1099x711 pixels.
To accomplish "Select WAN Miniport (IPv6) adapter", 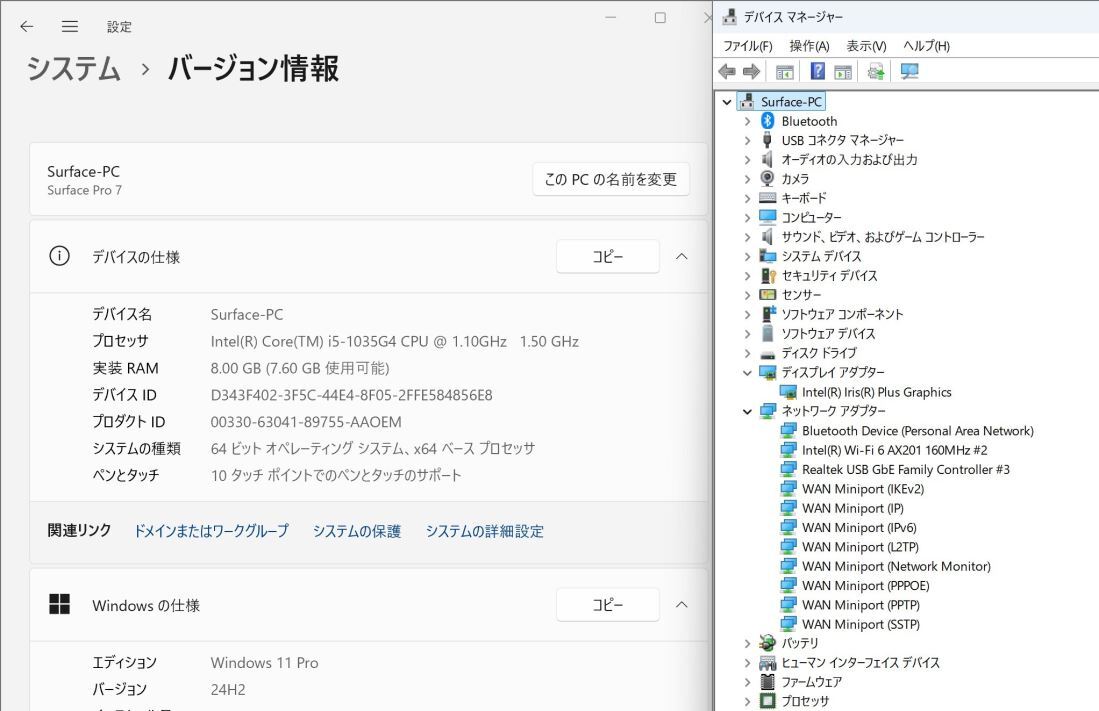I will pos(859,527).
